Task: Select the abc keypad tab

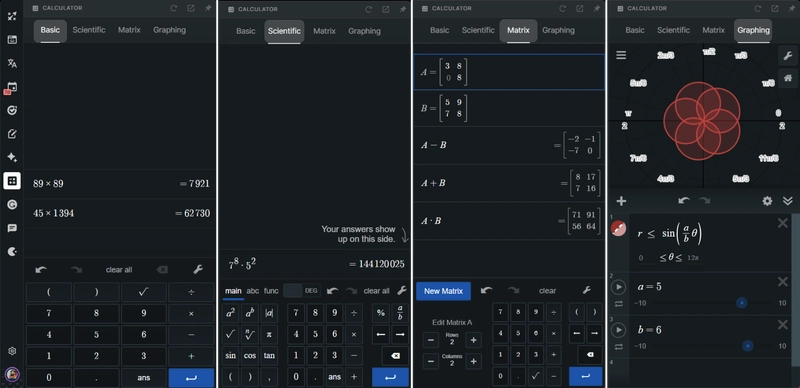Action: pyautogui.click(x=253, y=290)
